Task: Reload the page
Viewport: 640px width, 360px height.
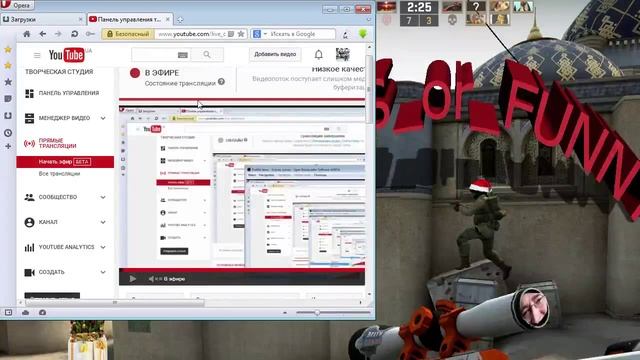Action: coord(74,34)
